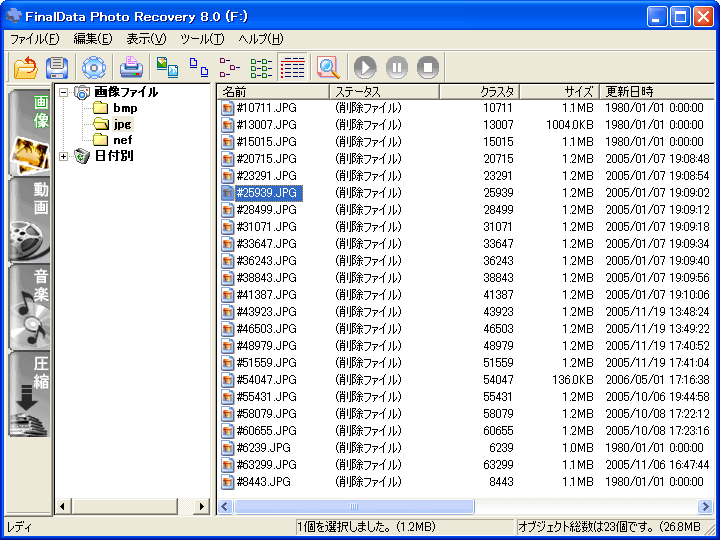The width and height of the screenshot is (720, 540).
Task: Click the file icon of #54047.JPG
Action: tap(227, 380)
